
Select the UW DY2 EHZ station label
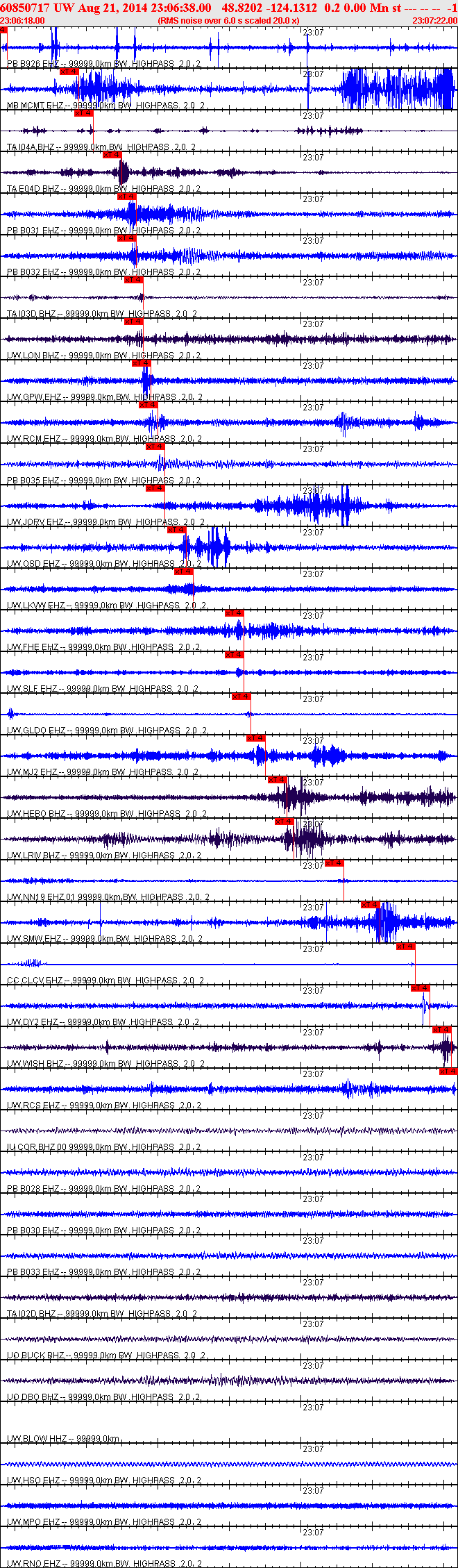(103, 1022)
